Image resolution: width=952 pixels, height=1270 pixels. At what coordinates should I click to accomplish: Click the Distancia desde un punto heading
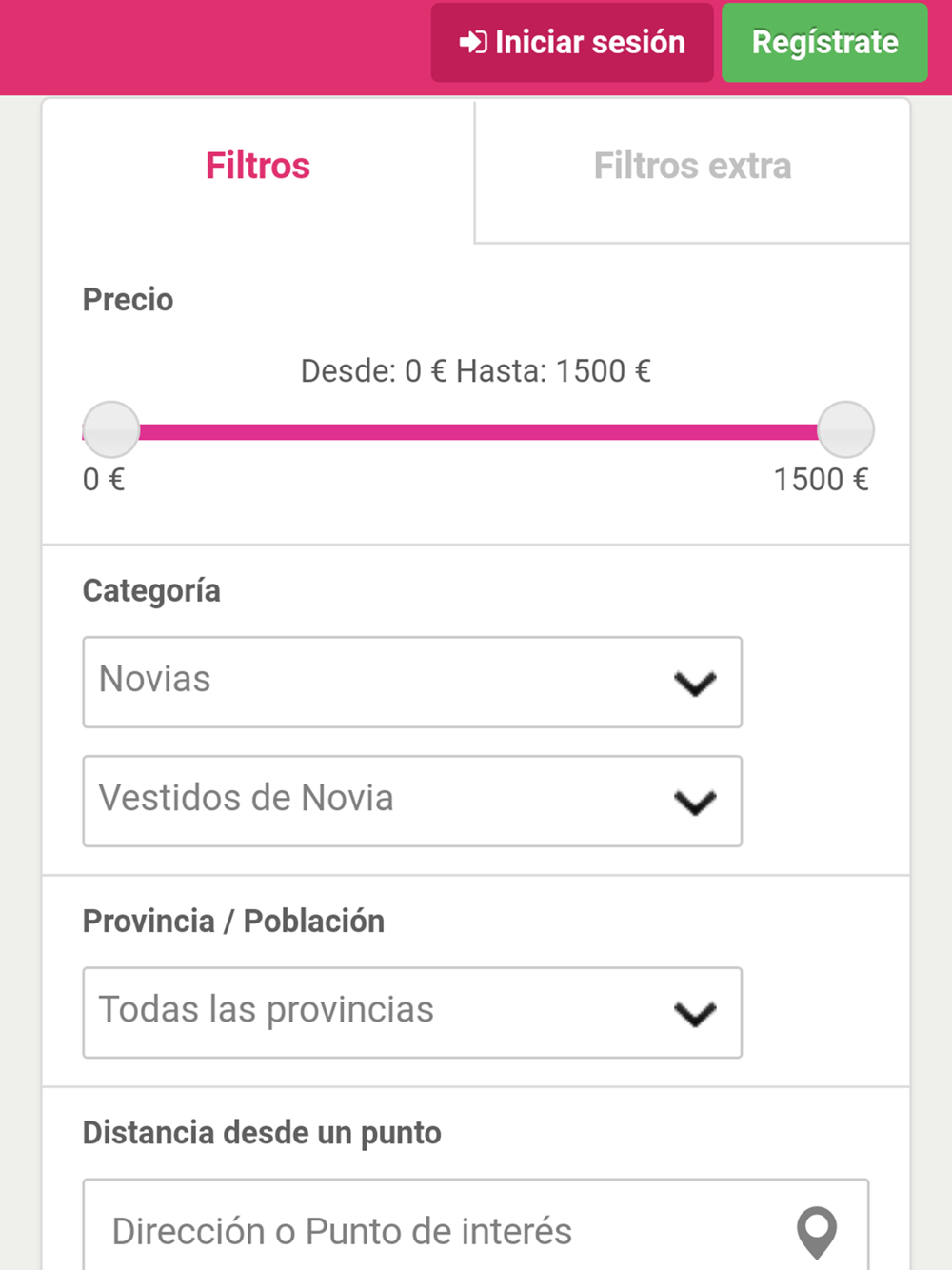tap(262, 1133)
